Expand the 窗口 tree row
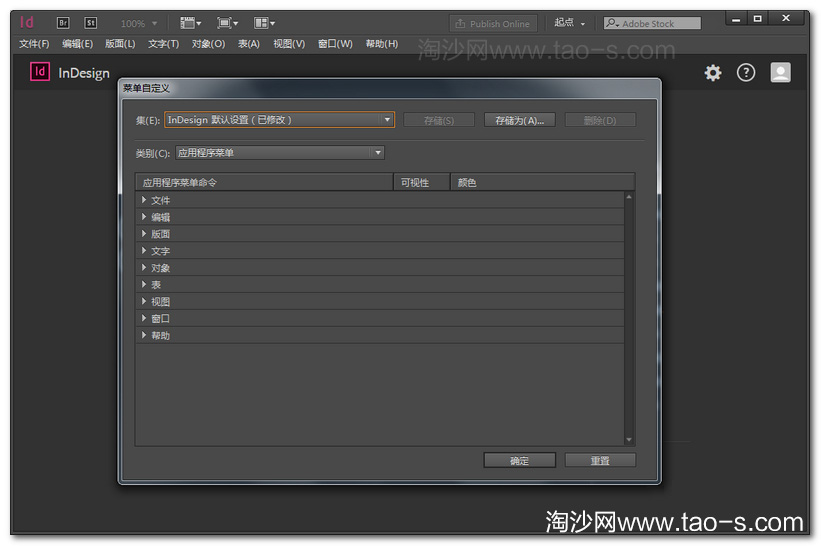 [x=143, y=318]
